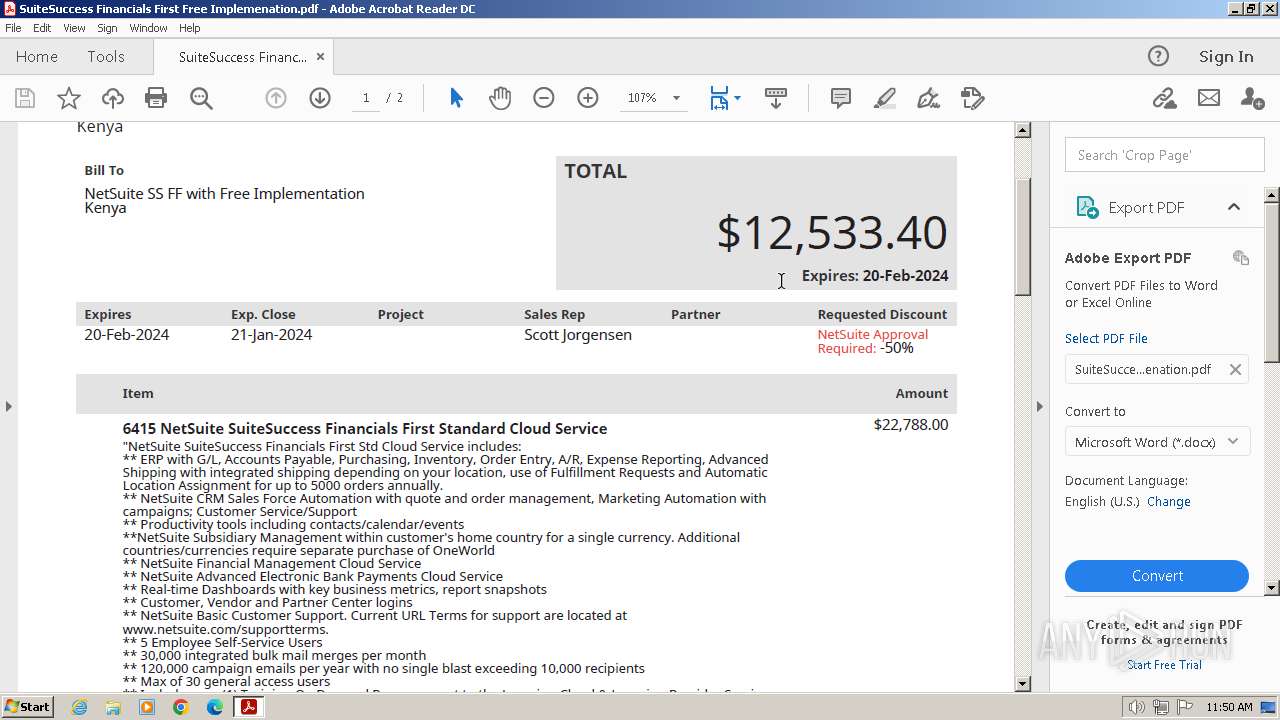
Task: Collapse the Export PDF section
Action: (1234, 207)
